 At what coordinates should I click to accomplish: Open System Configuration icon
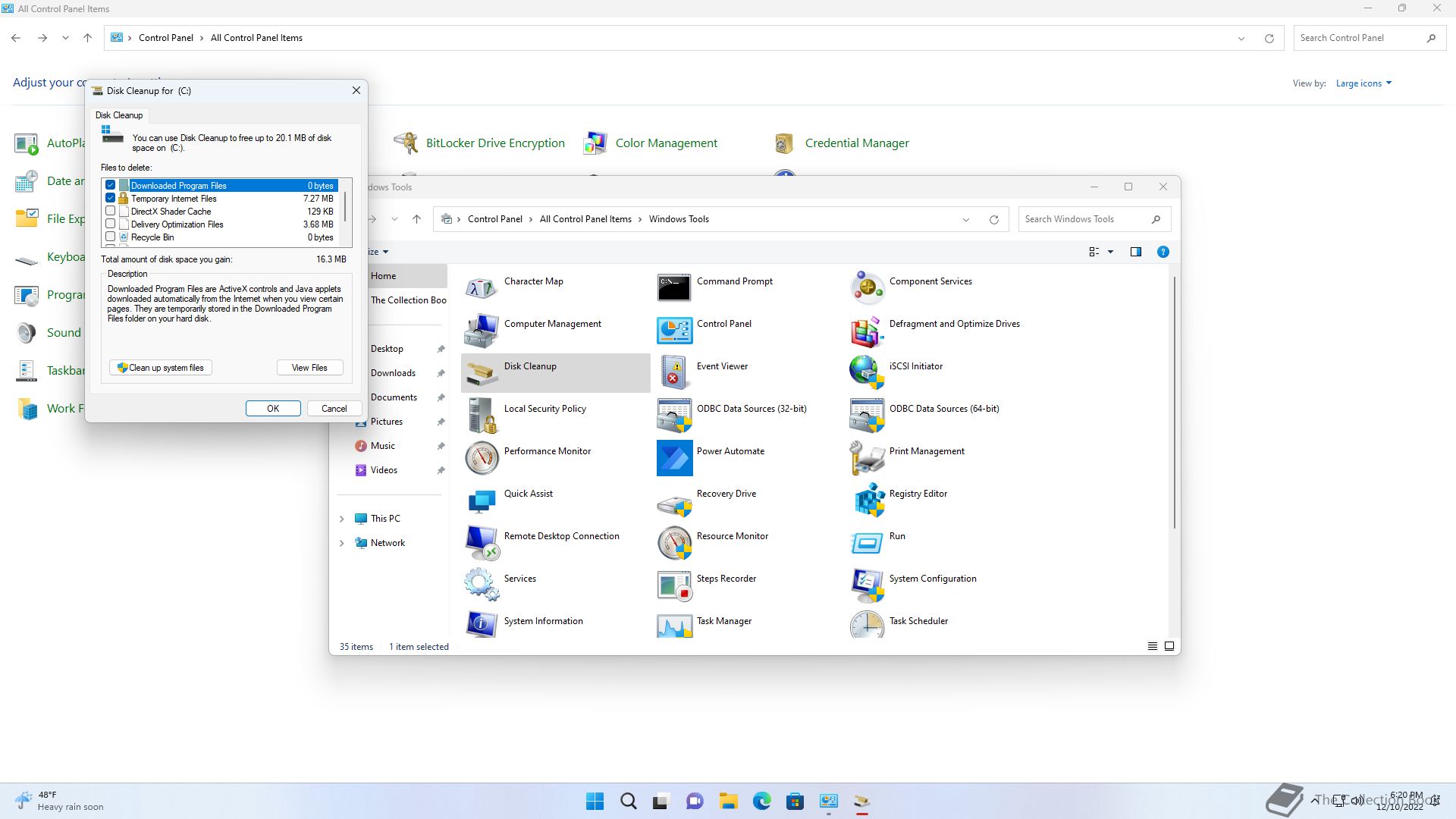(867, 585)
